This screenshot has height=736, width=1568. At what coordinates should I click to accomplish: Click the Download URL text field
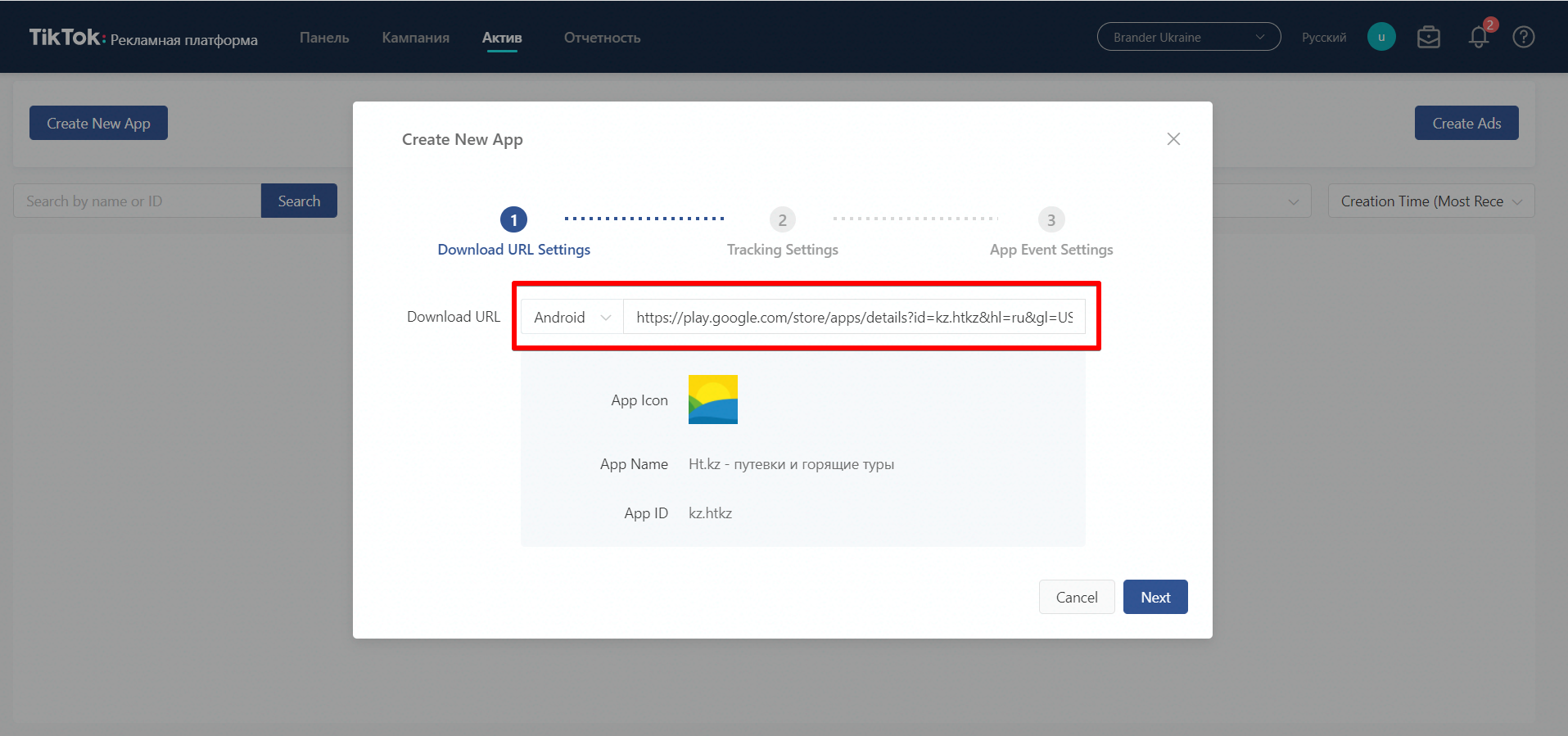(853, 317)
